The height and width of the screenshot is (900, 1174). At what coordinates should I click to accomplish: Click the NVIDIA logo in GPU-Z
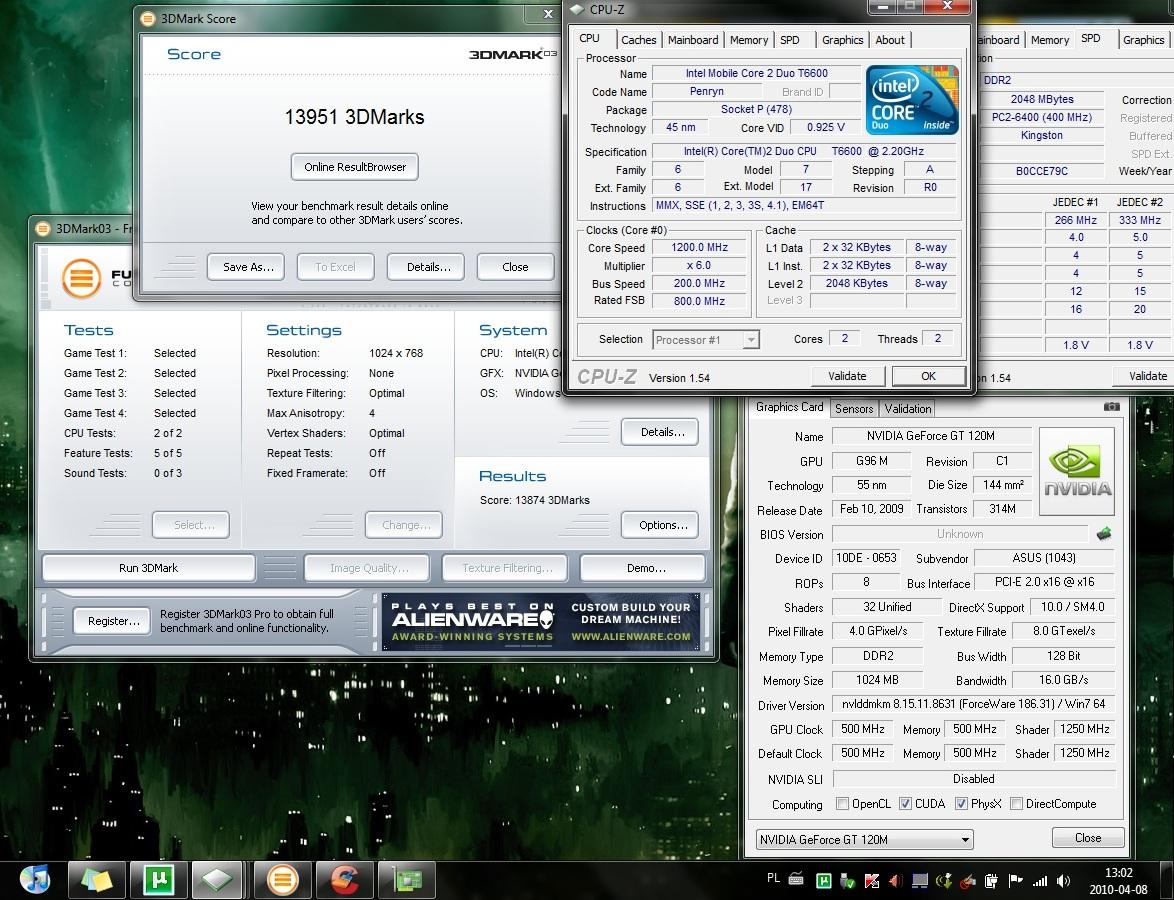pos(1077,472)
